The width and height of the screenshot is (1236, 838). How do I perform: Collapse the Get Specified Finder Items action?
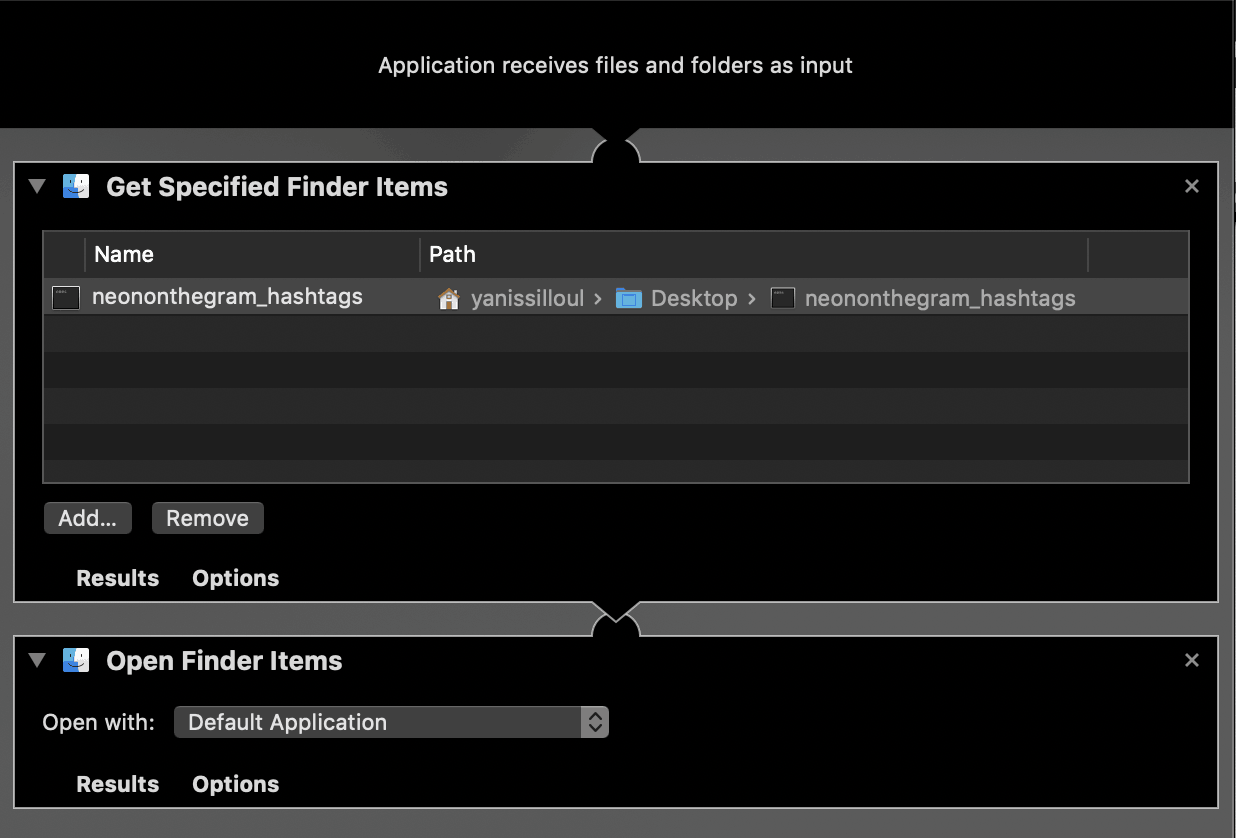[38, 186]
